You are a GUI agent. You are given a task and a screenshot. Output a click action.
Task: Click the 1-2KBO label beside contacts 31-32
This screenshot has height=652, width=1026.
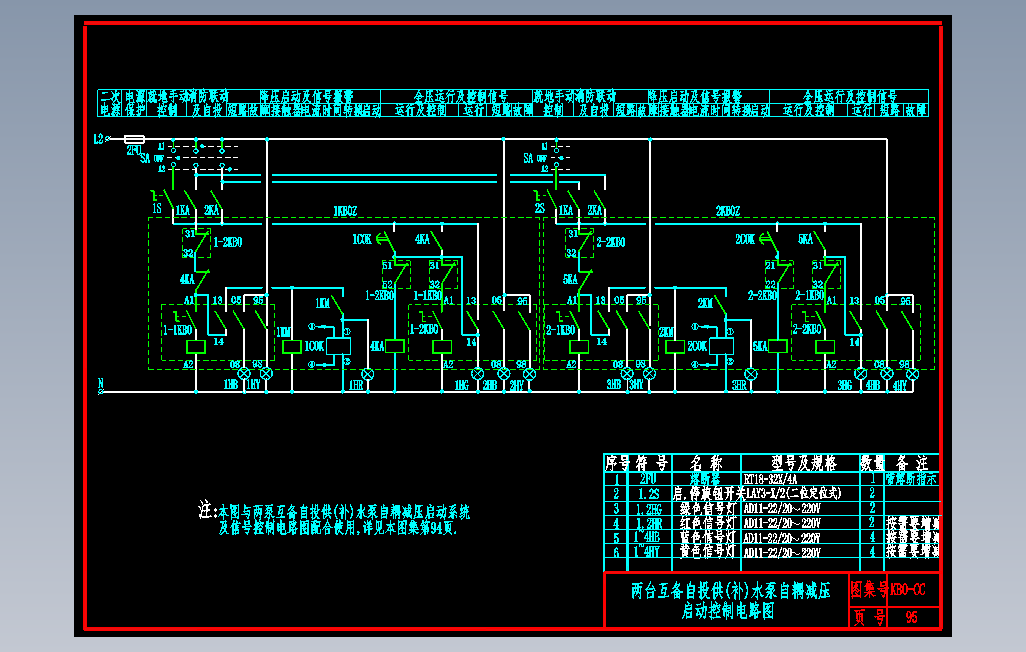(228, 242)
